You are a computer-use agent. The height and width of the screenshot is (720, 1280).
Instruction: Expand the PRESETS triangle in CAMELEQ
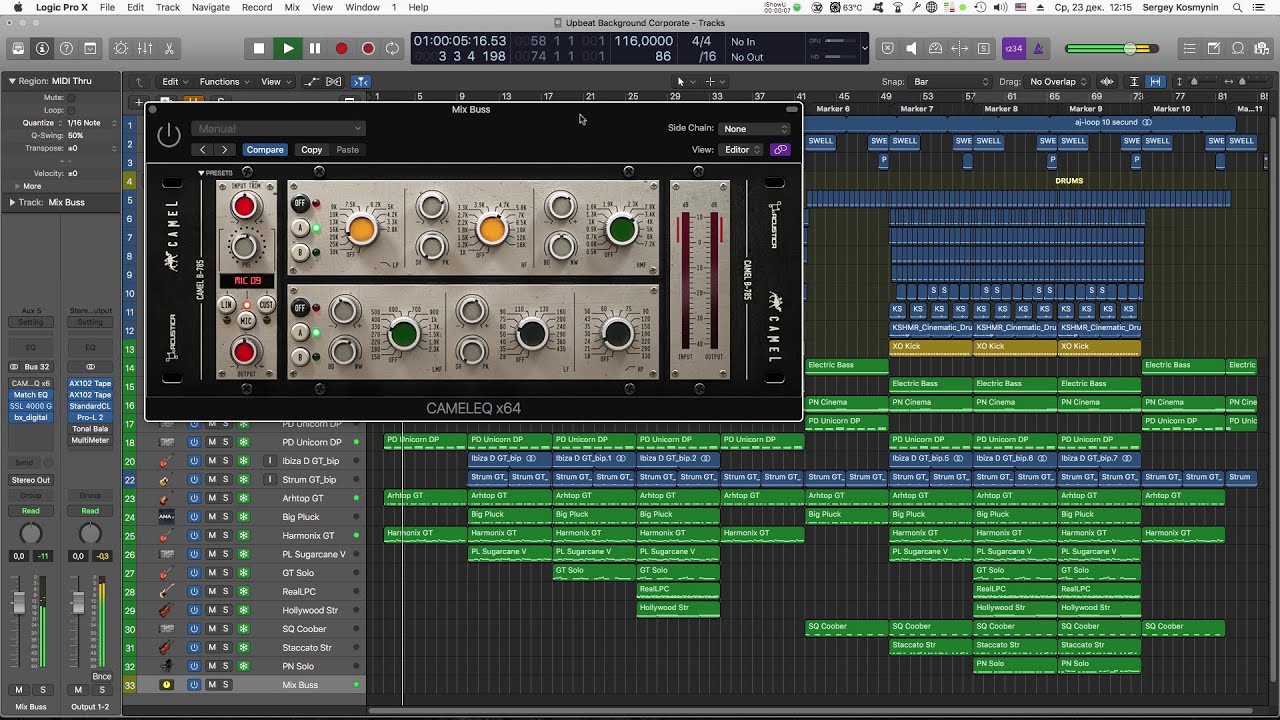click(201, 173)
